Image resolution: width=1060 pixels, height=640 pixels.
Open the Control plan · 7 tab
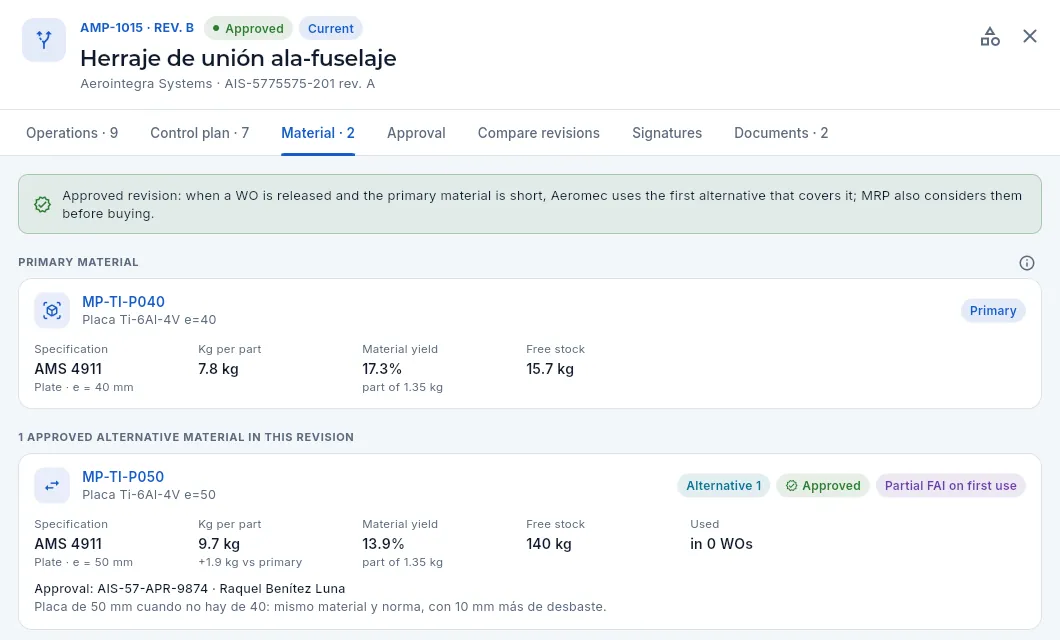pyautogui.click(x=199, y=133)
